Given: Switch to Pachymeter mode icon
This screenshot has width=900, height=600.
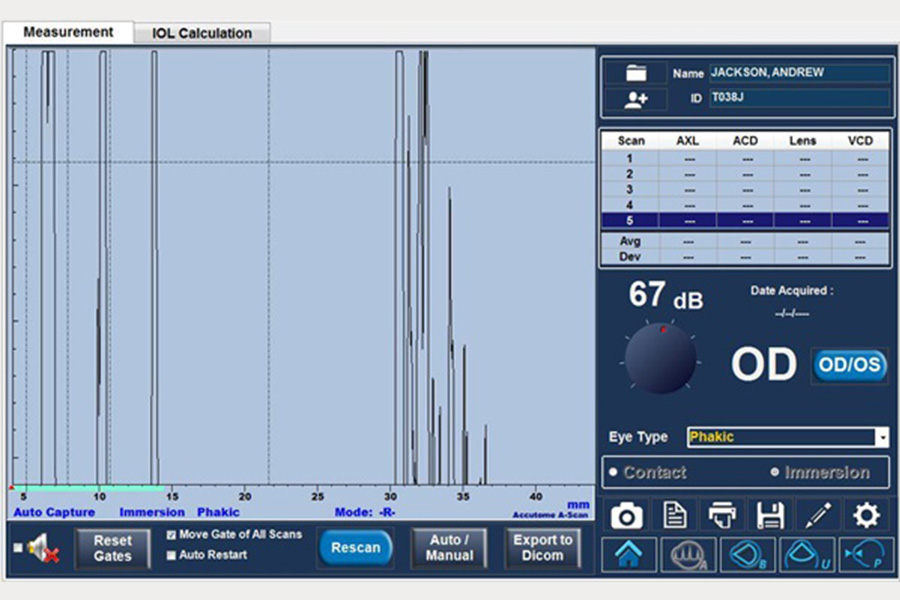Looking at the screenshot, I should (x=866, y=555).
